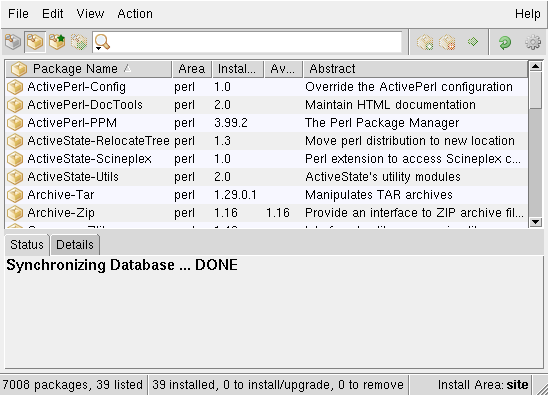This screenshot has height=395, width=548.
Task: Toggle the view packages to install/remove filter
Action: coord(79,42)
